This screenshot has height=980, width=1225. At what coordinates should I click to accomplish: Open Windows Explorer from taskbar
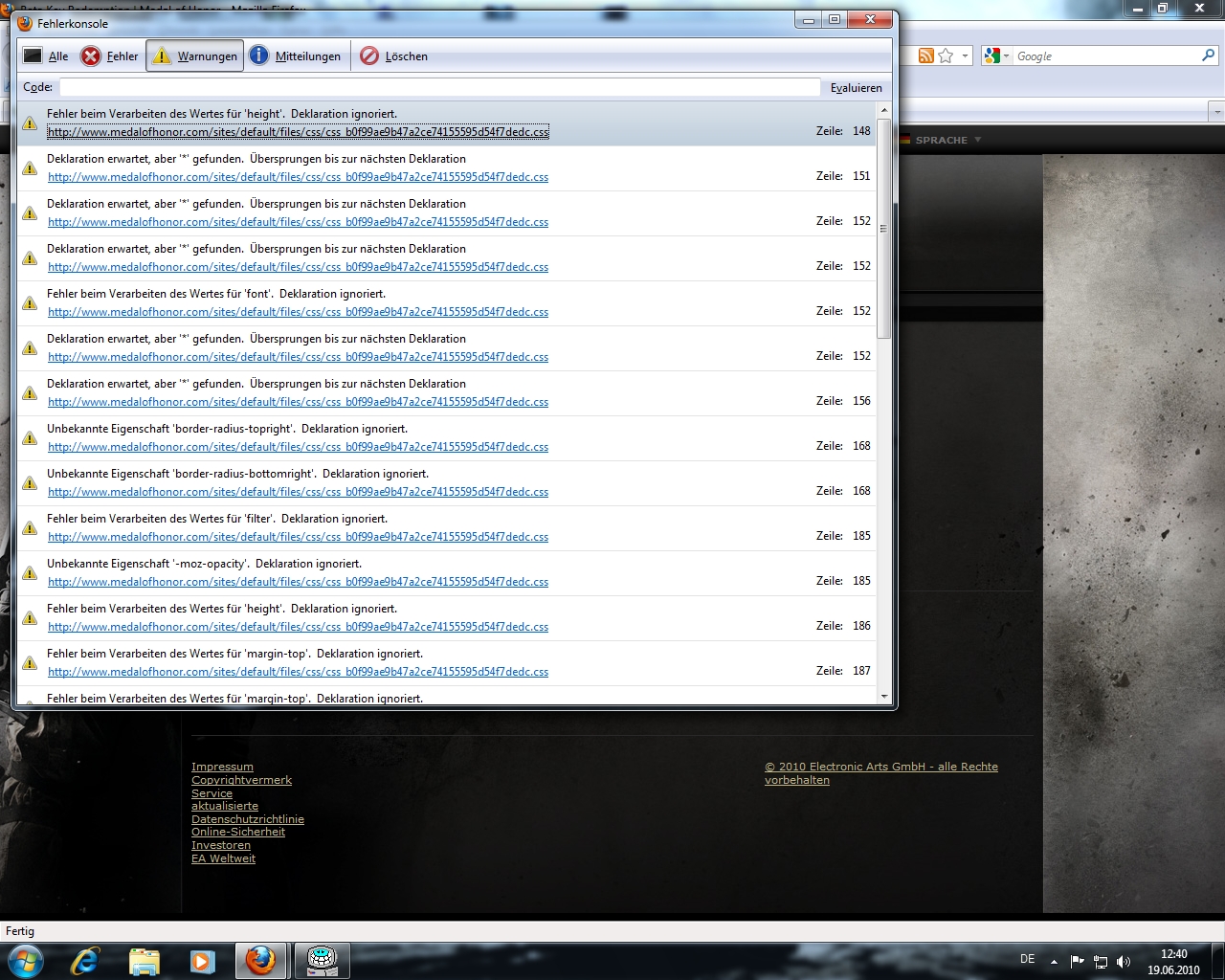[144, 961]
